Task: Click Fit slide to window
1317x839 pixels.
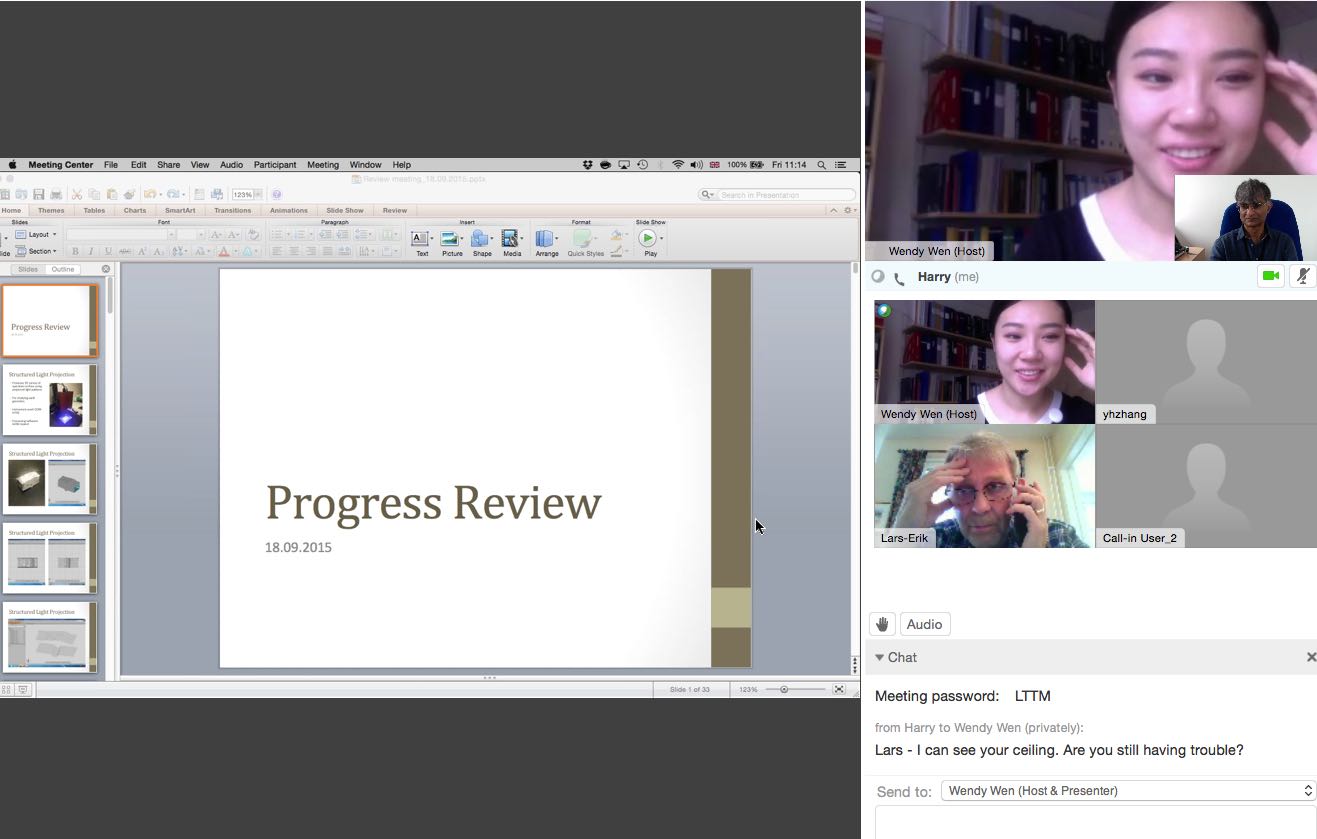Action: click(838, 688)
